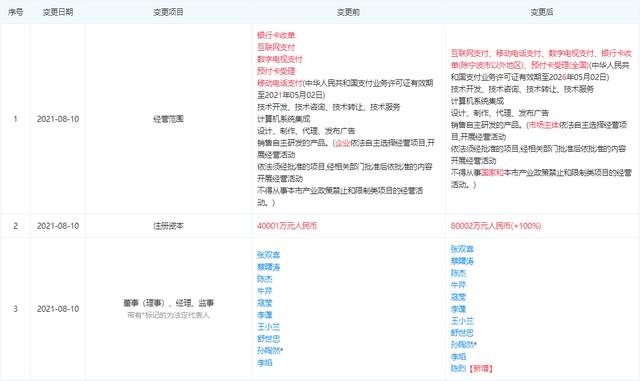640x381 pixels.
Task: Click the 变更项目 column header
Action: (x=168, y=12)
